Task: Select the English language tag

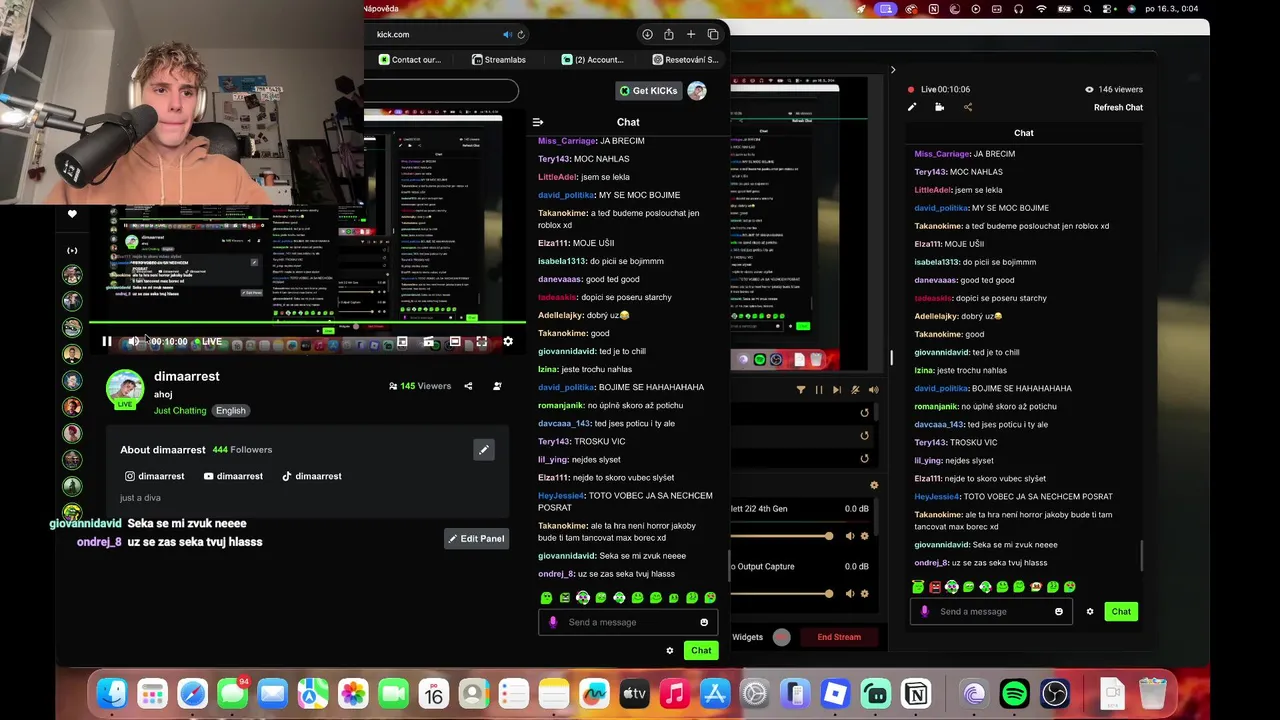Action: [230, 411]
